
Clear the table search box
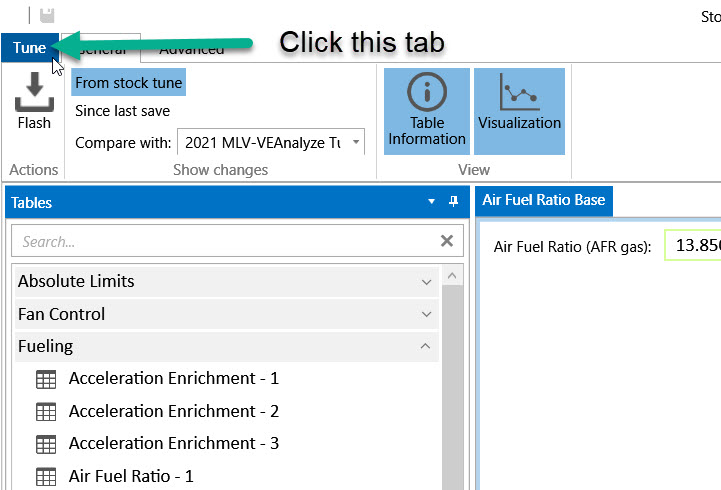coord(447,241)
